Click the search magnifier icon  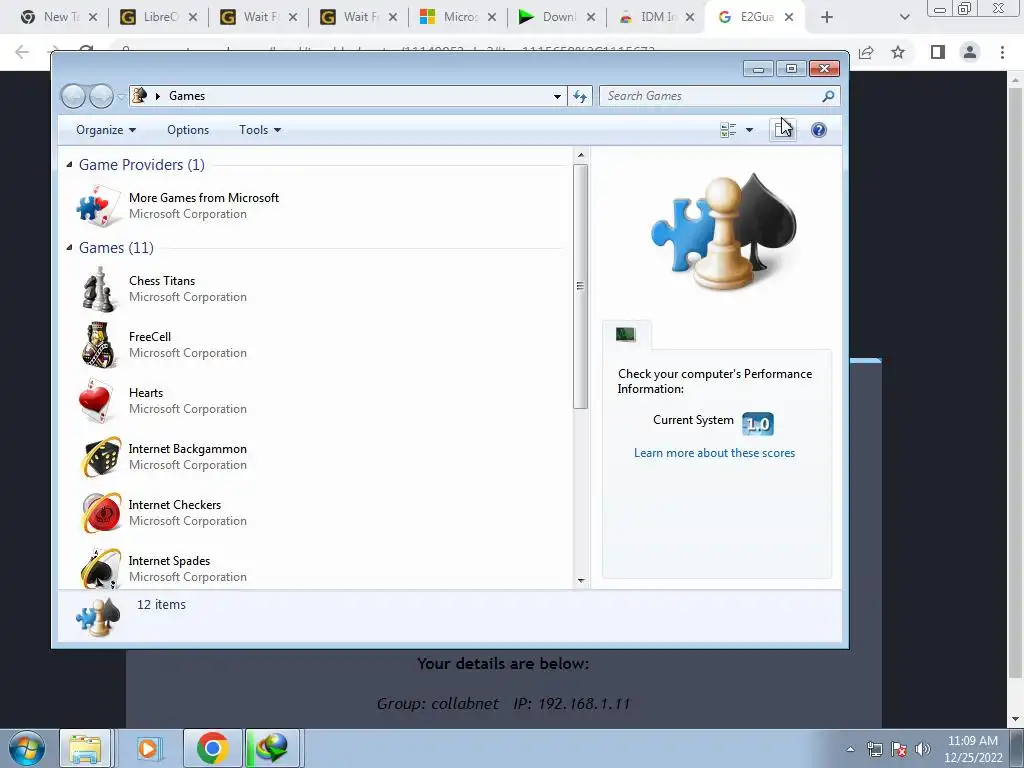tap(828, 96)
